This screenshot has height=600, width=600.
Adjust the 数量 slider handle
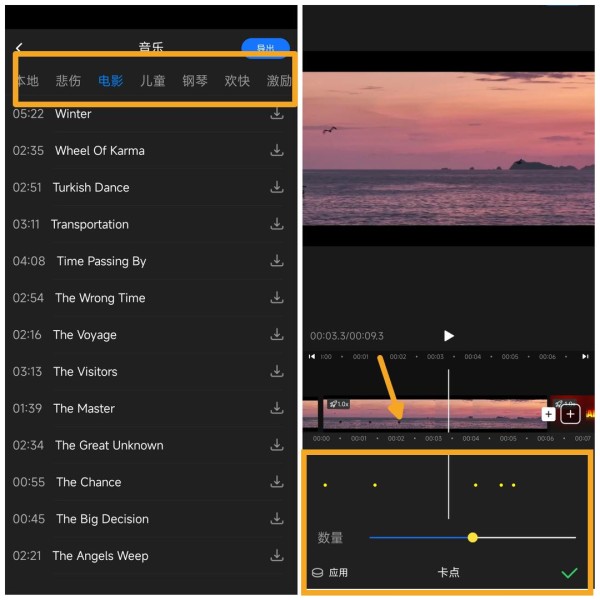coord(473,538)
